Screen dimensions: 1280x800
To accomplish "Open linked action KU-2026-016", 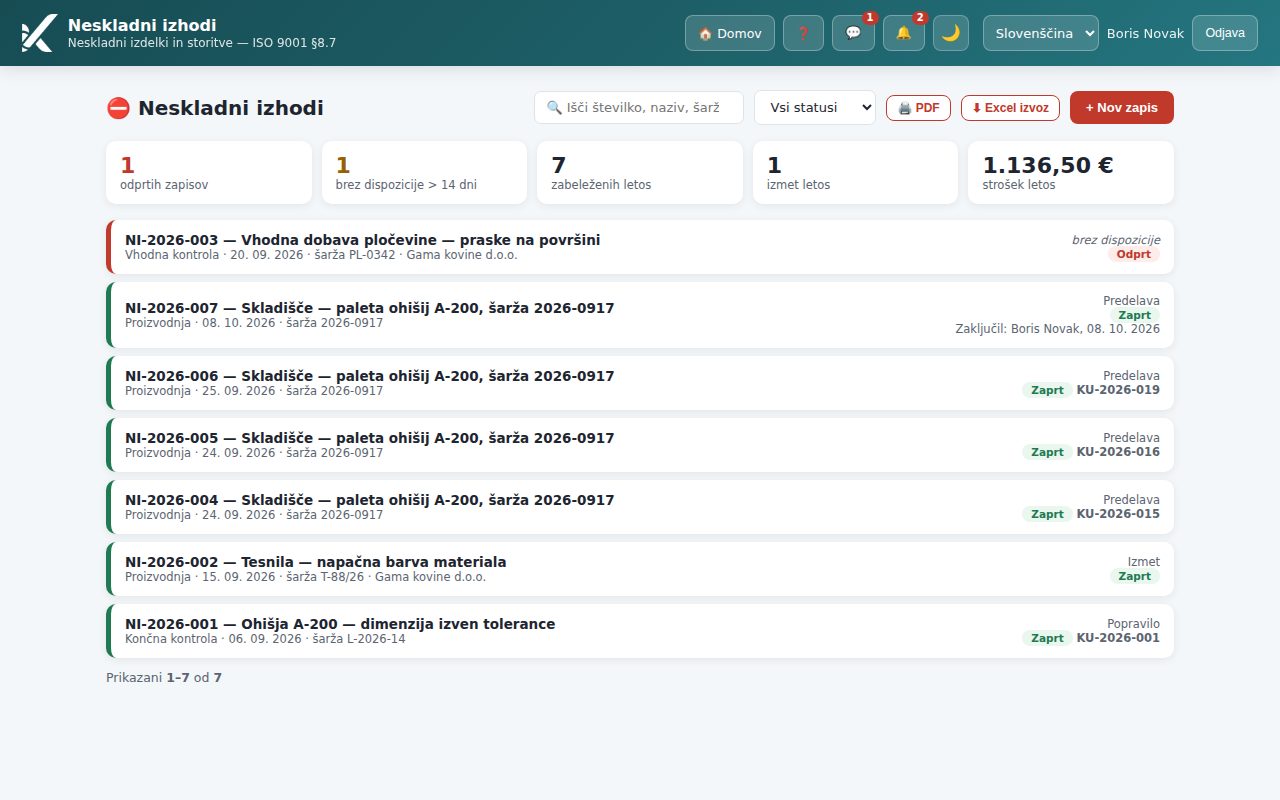I will [1118, 452].
